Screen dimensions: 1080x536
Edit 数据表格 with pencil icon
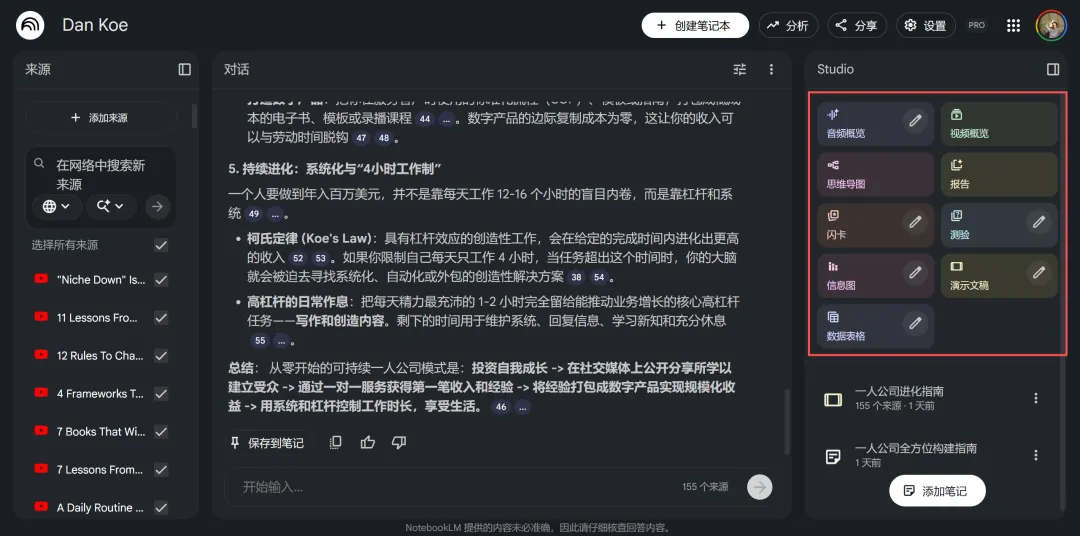tap(915, 322)
